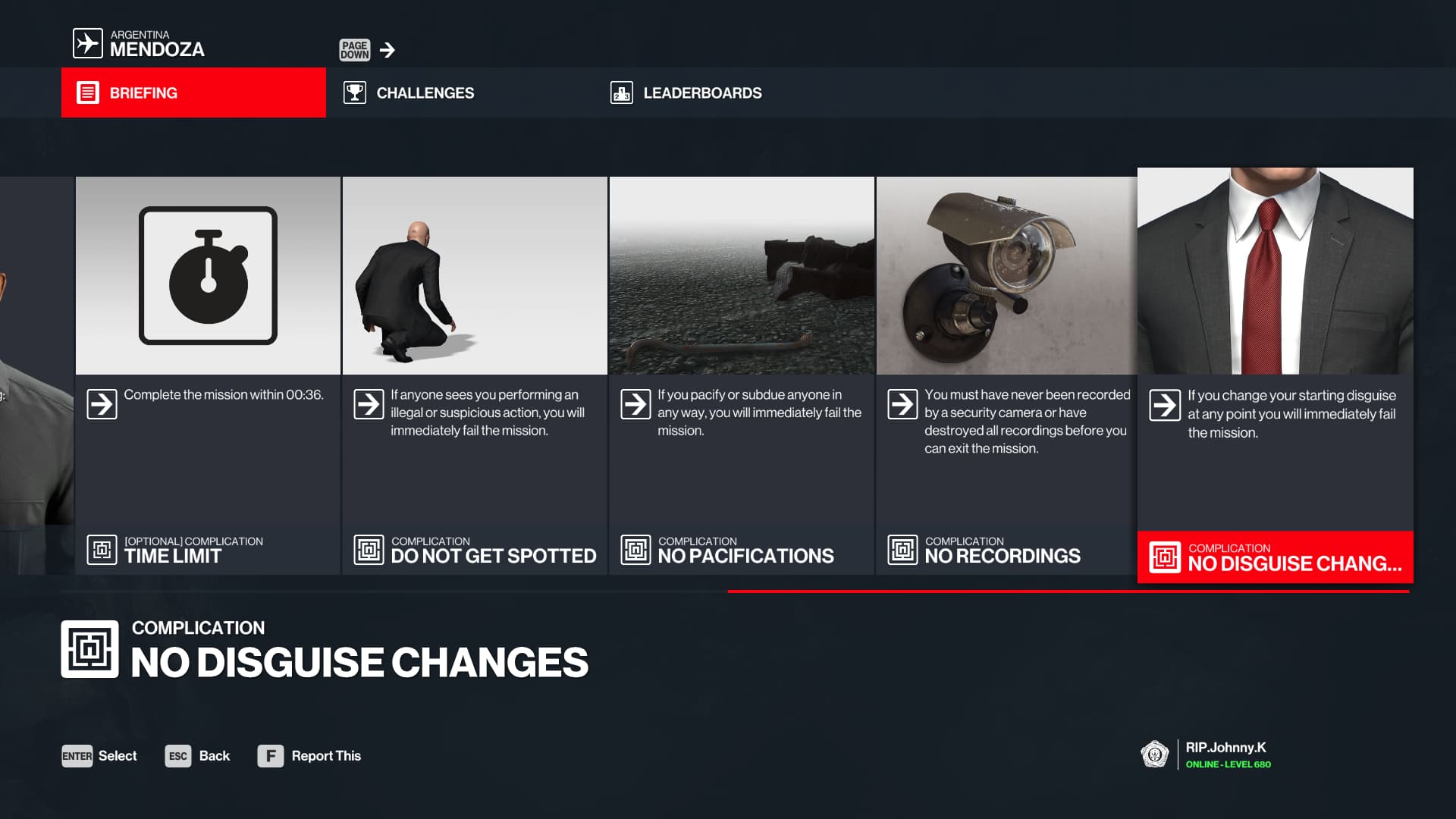The image size is (1456, 819).
Task: Click the Time Limit complication maze icon
Action: pos(102,549)
